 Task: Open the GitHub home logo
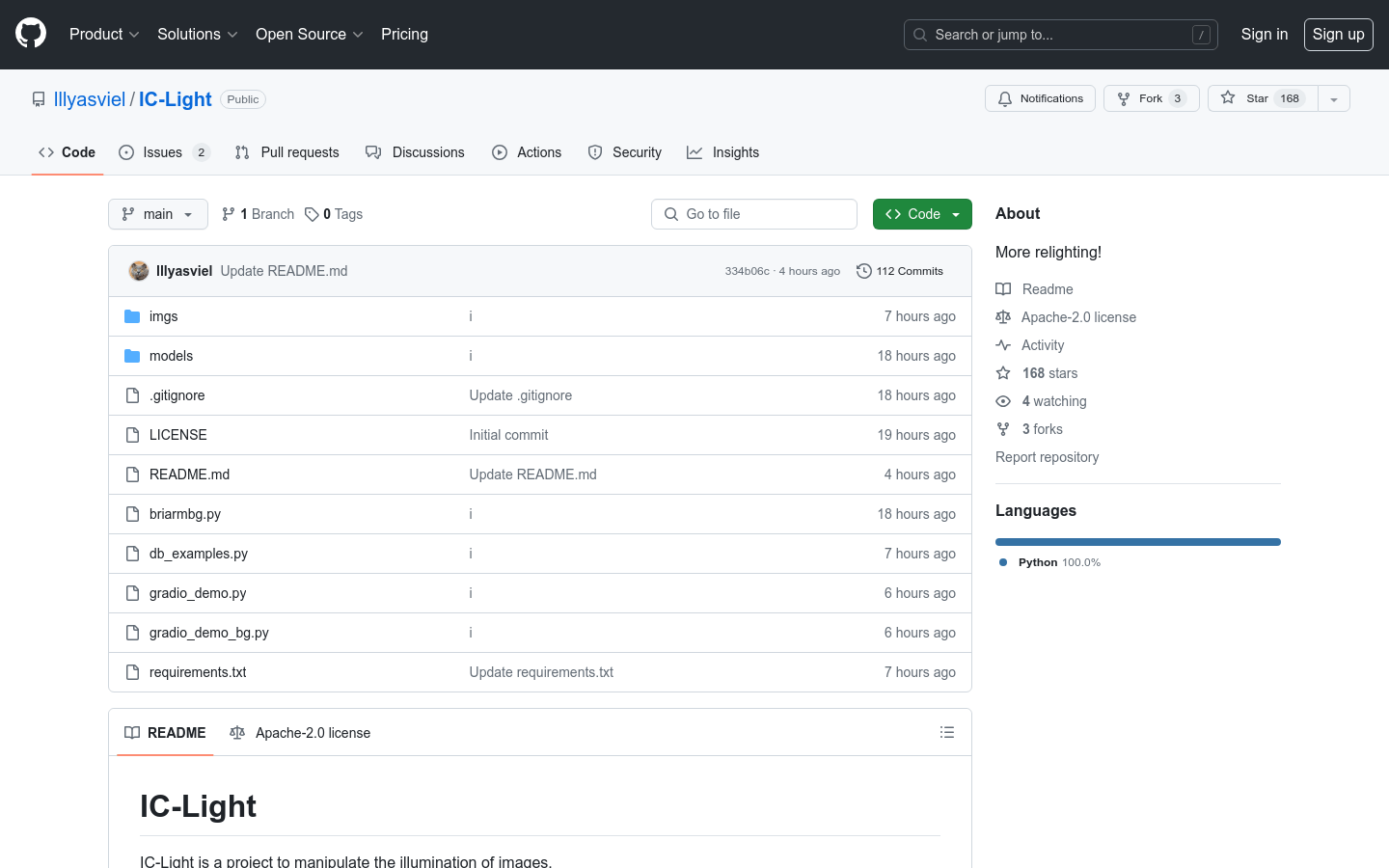click(x=31, y=34)
